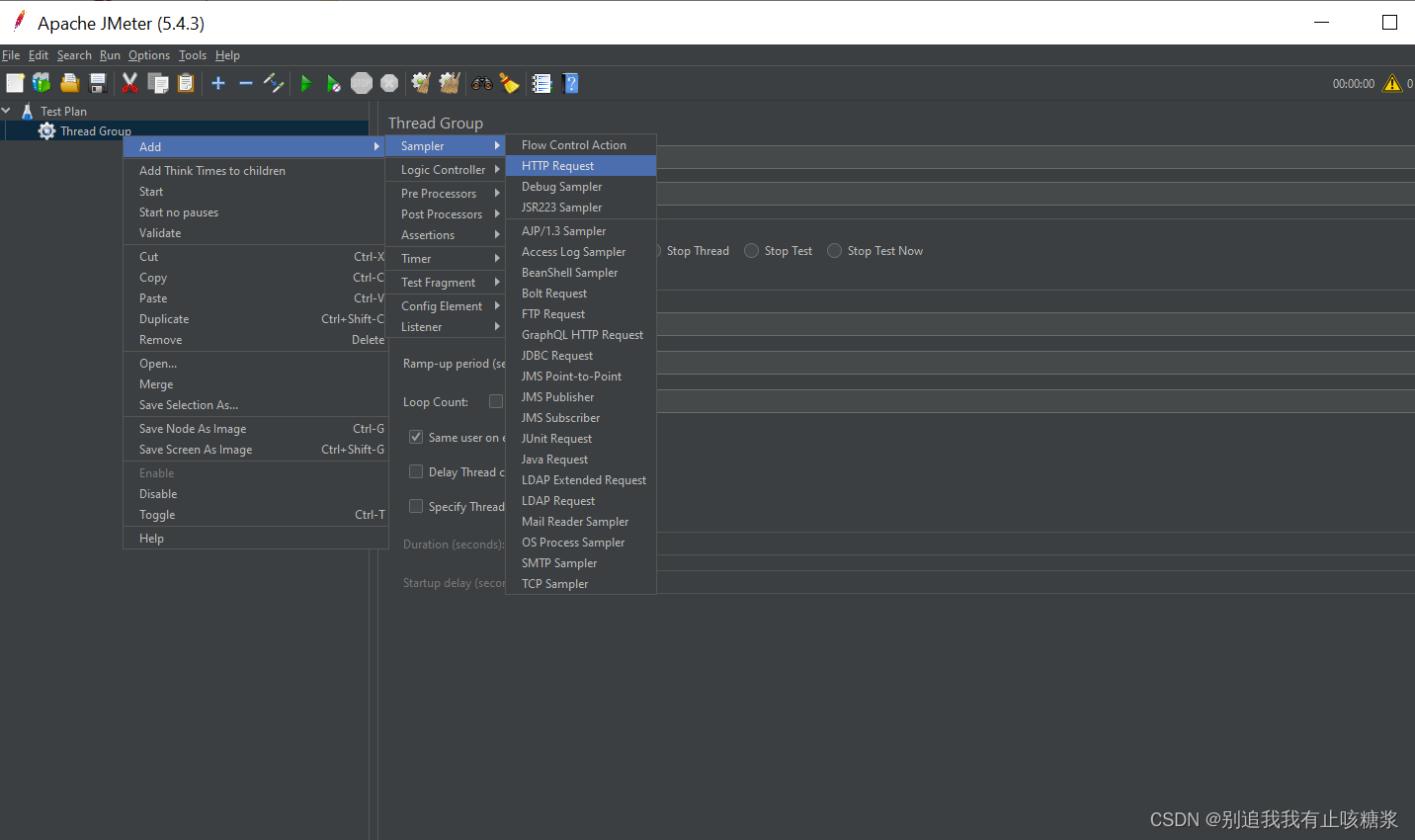Open the Options menu
The width and height of the screenshot is (1415, 840).
pyautogui.click(x=149, y=55)
